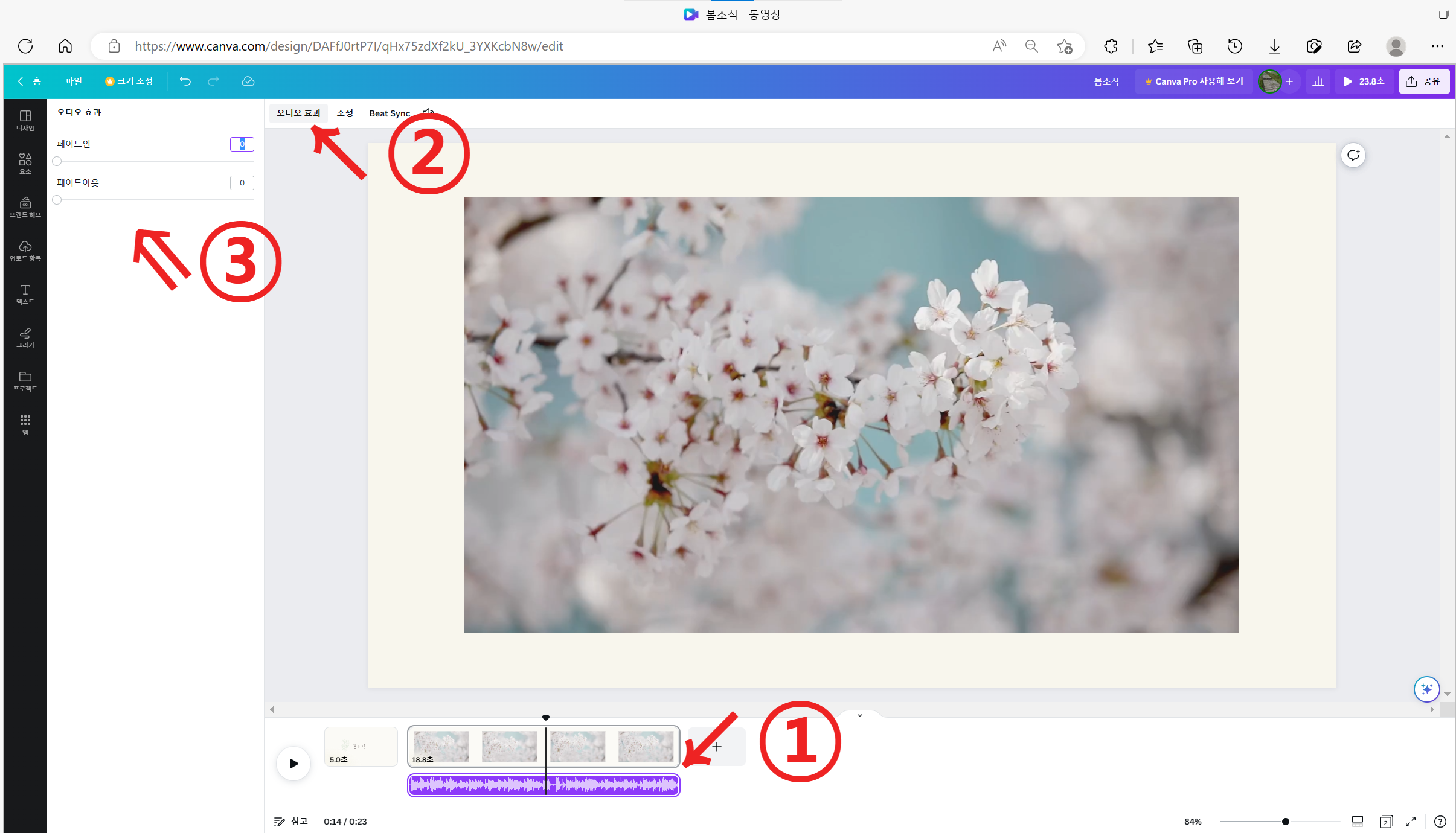Image resolution: width=1456 pixels, height=833 pixels.
Task: Go to the browser home page
Action: 65,46
